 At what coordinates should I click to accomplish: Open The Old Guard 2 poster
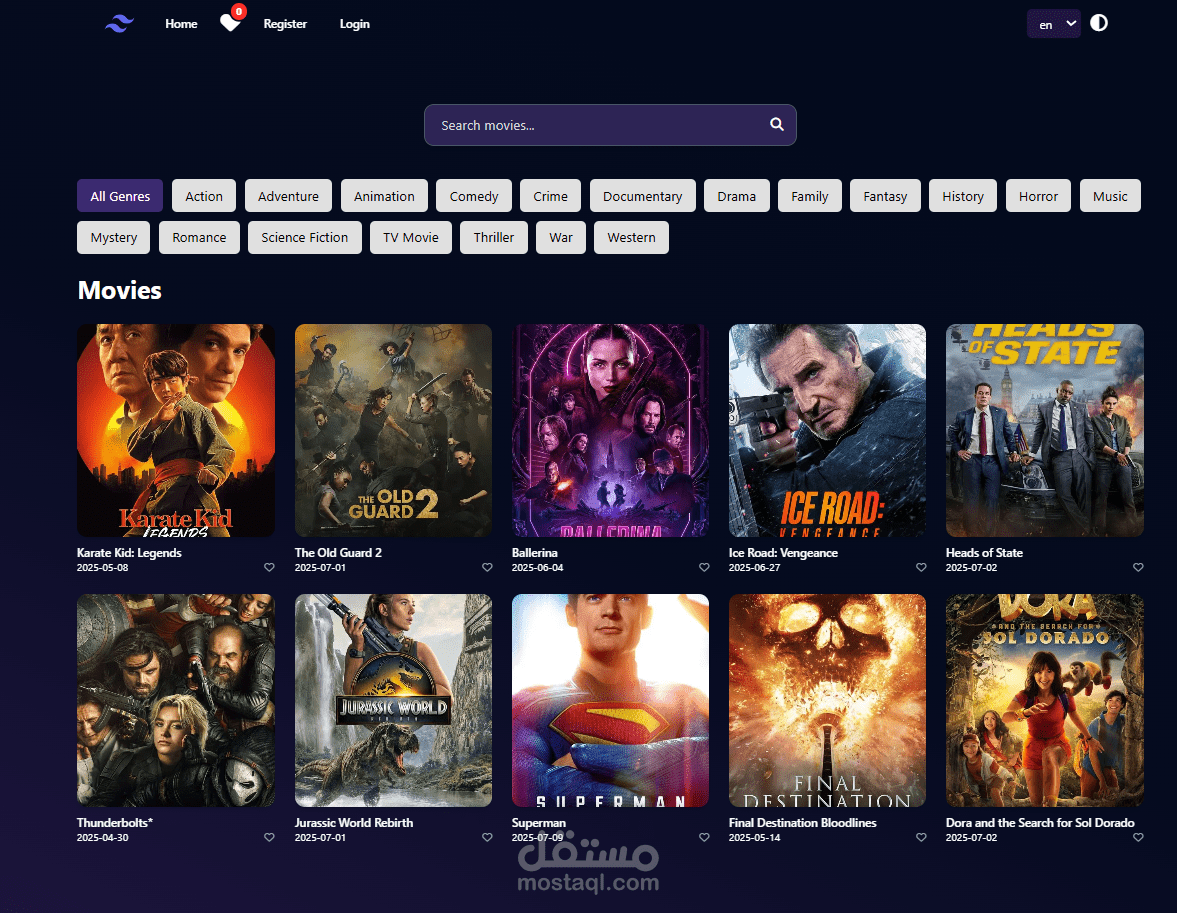coord(393,430)
